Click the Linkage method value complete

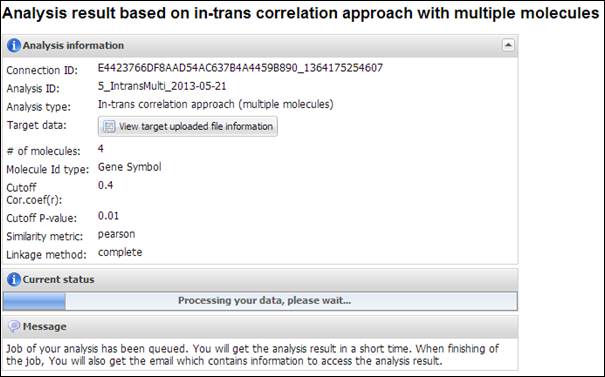click(x=120, y=253)
